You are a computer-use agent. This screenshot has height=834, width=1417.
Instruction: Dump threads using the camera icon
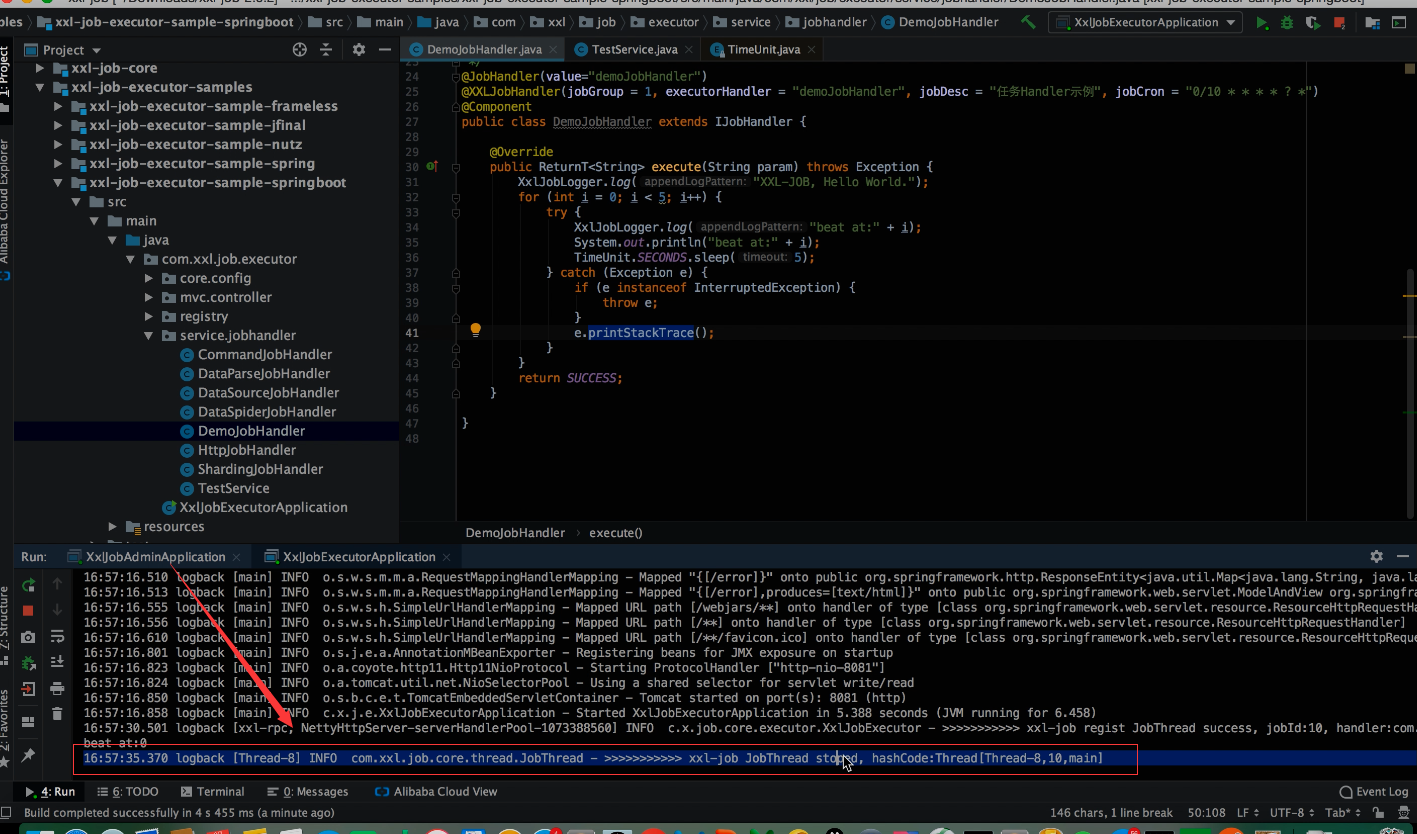28,637
